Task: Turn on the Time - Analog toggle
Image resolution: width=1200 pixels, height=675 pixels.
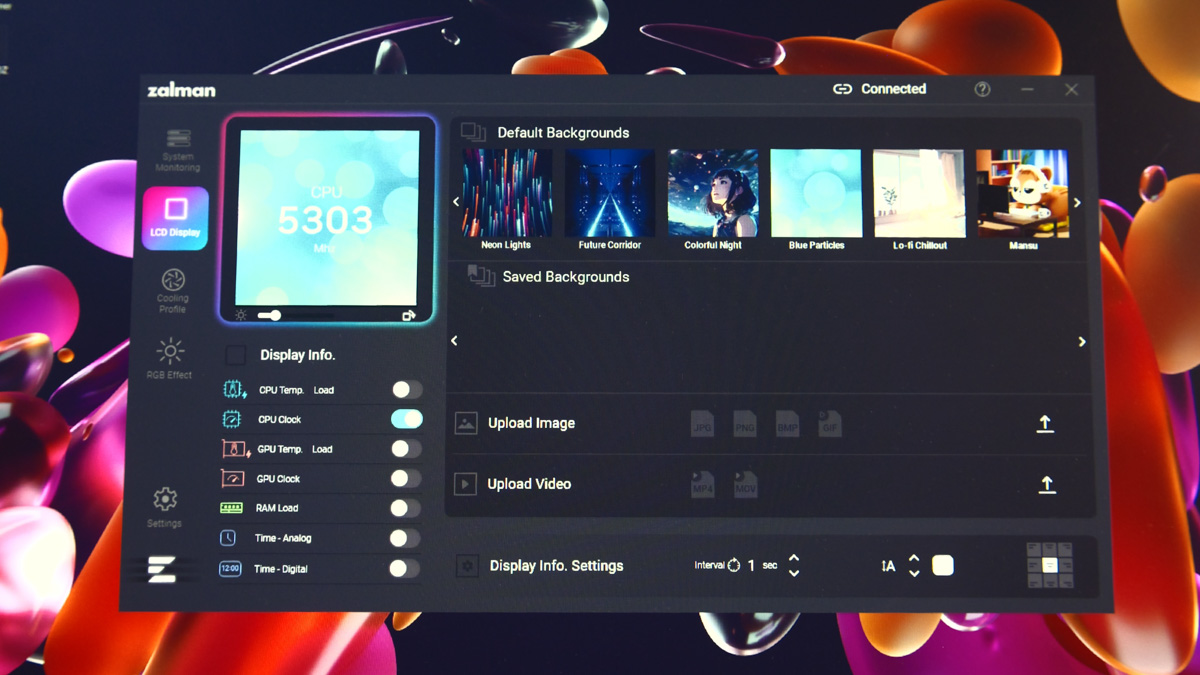Action: point(404,538)
